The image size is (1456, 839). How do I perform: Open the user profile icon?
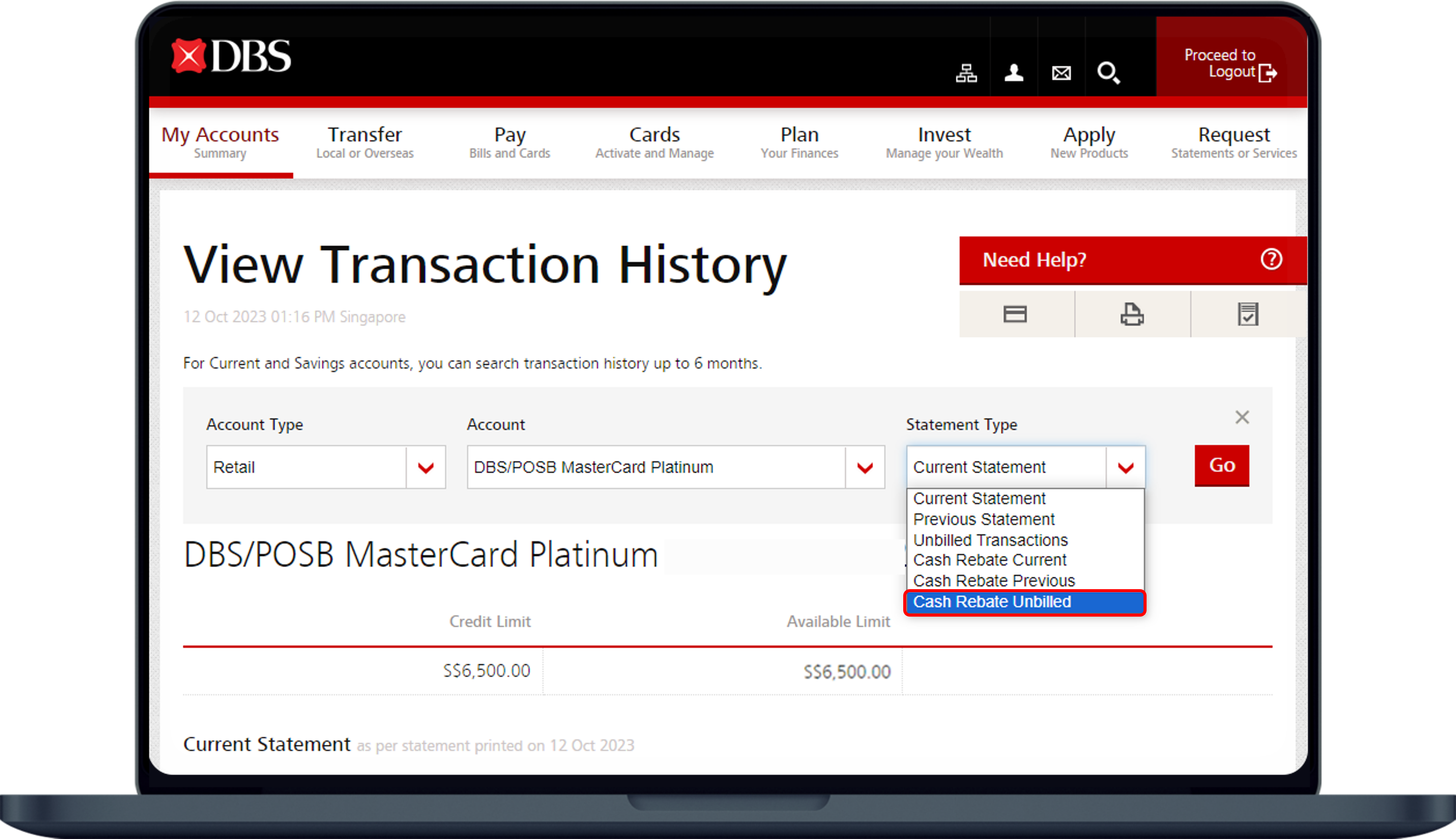1014,73
